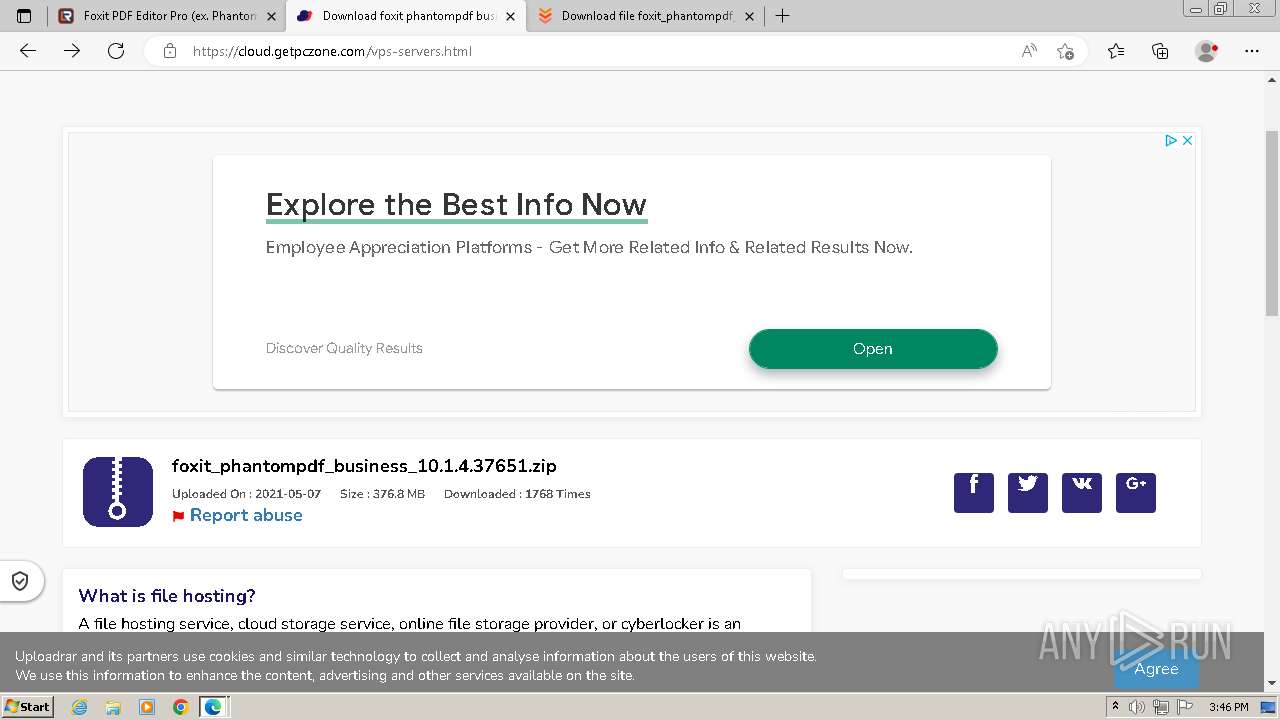Click the taskbar clock showing 3:46 PM
Screen dimensions: 1280x720
[1228, 707]
